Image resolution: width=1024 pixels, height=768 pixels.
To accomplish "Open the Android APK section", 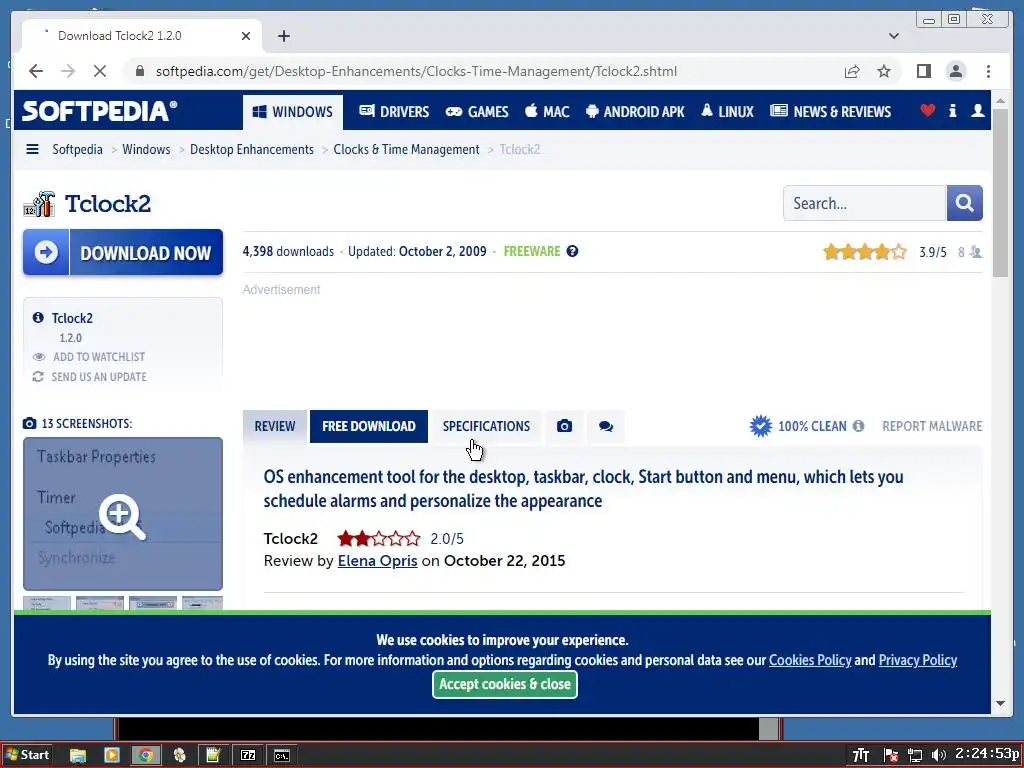I will [x=635, y=112].
